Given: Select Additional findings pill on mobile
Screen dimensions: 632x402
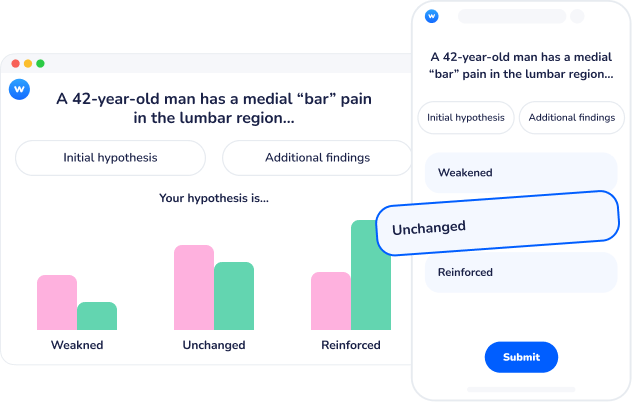Looking at the screenshot, I should pos(571,118).
